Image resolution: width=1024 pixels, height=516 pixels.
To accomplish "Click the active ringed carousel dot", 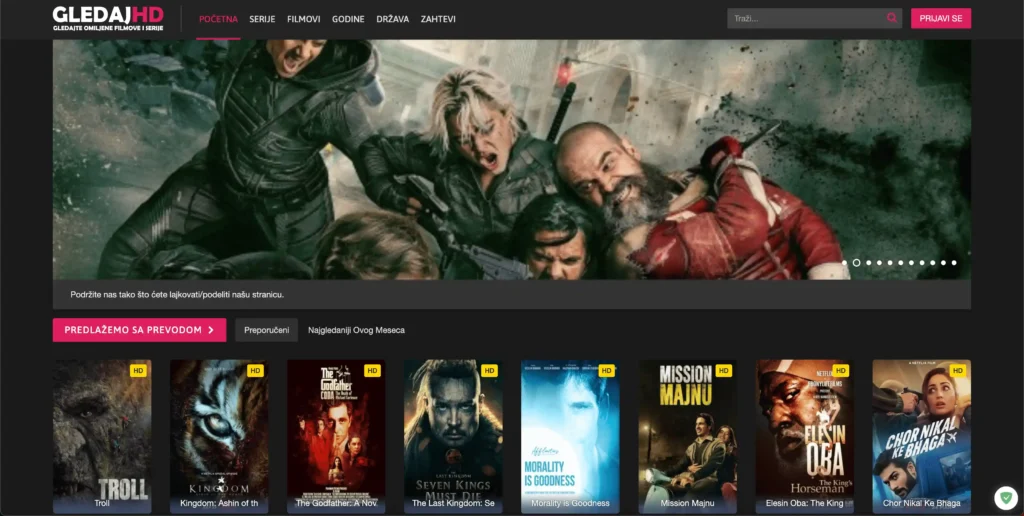I will 856,263.
